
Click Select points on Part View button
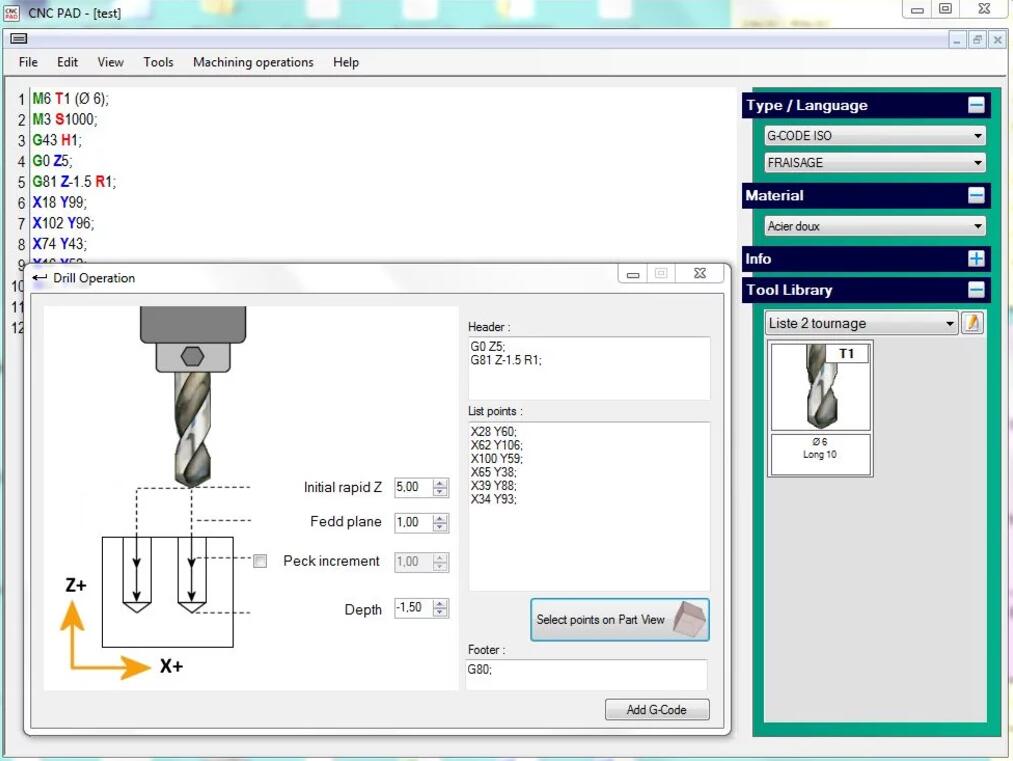pyautogui.click(x=620, y=620)
